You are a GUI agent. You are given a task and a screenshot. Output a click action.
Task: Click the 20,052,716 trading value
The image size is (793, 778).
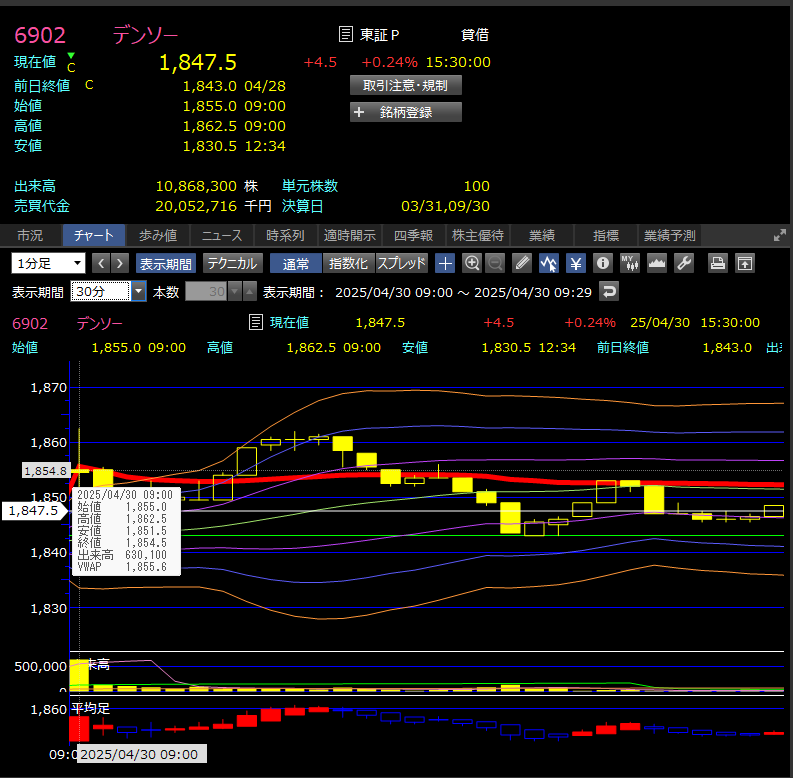point(196,206)
